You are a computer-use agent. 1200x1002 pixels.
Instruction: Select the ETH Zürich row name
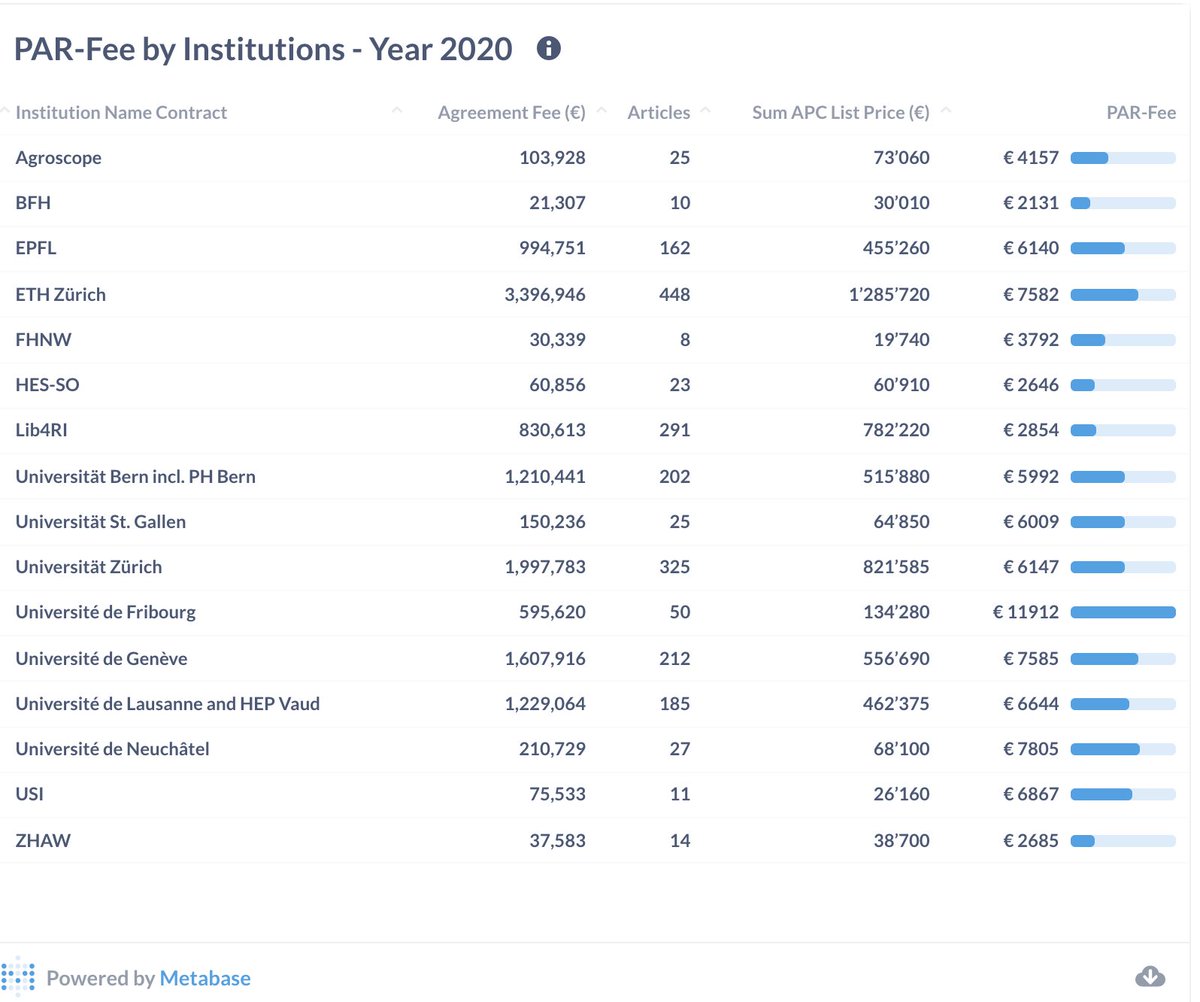(60, 294)
